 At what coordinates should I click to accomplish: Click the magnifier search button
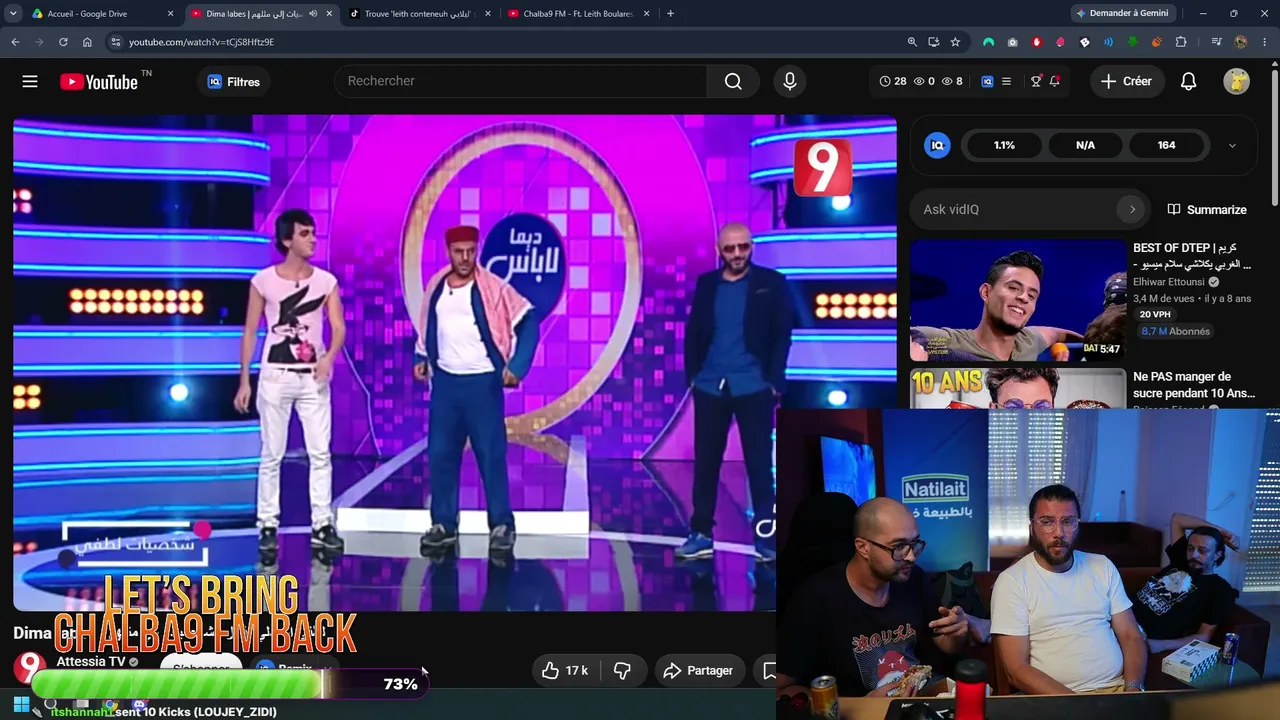tap(734, 81)
